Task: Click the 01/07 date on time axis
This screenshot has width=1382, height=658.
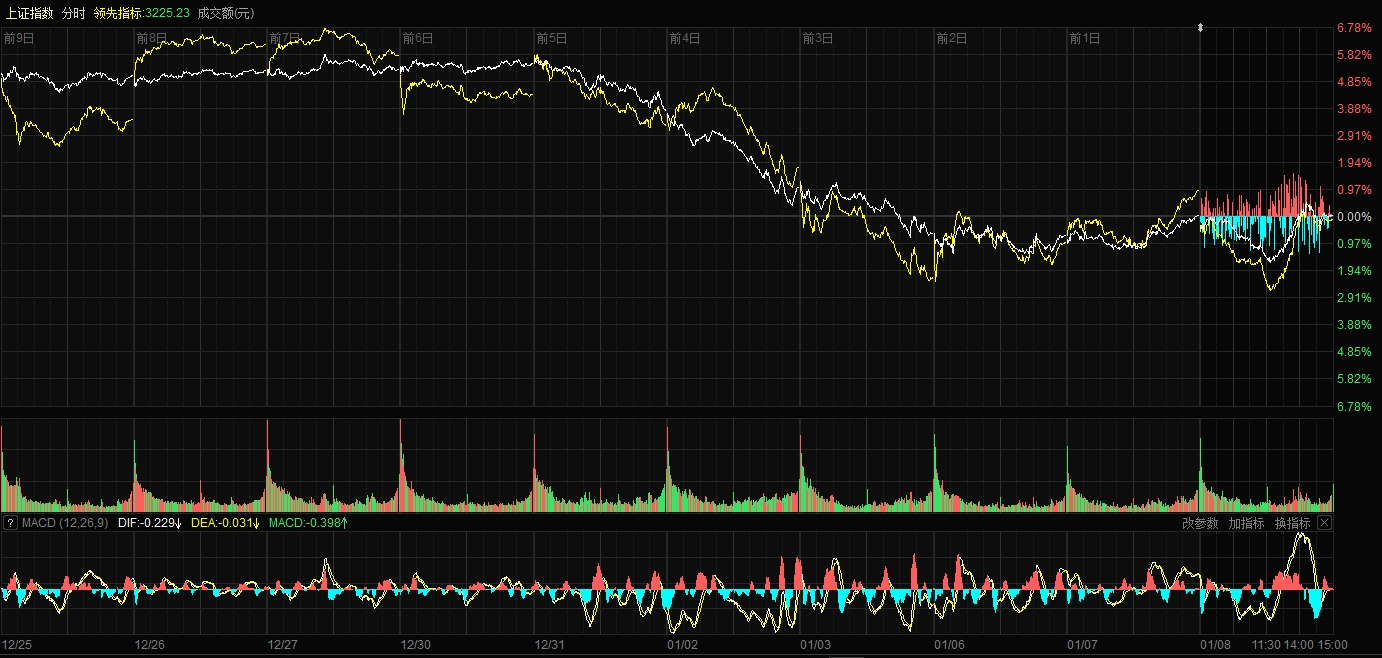Action: (1084, 645)
